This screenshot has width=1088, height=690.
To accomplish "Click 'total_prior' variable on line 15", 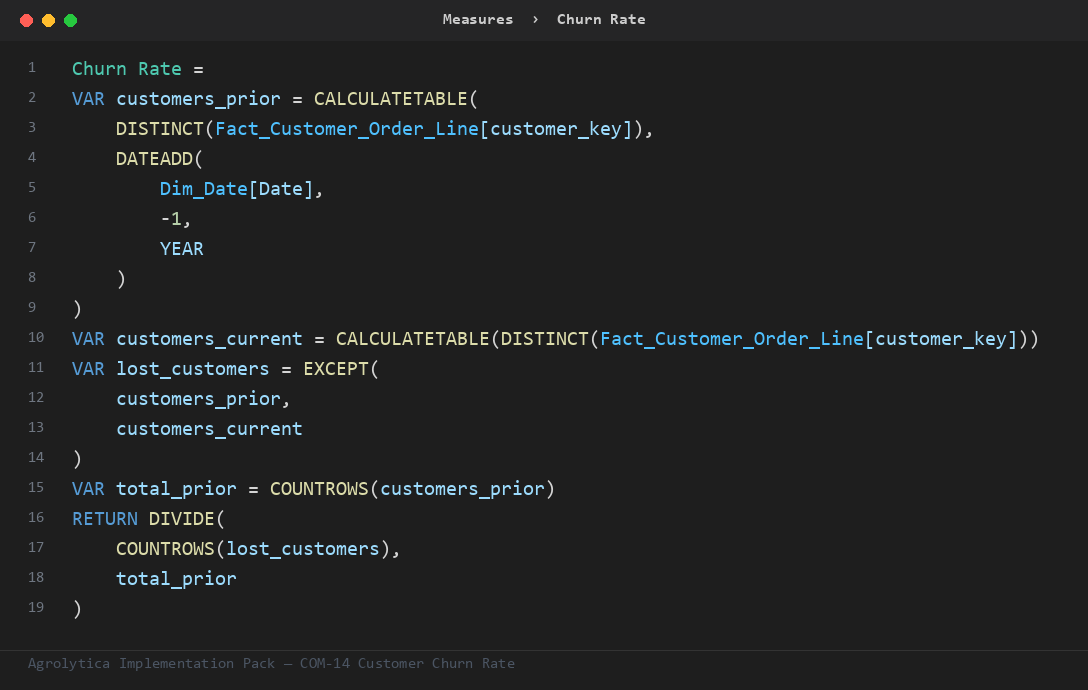I will pyautogui.click(x=176, y=489).
